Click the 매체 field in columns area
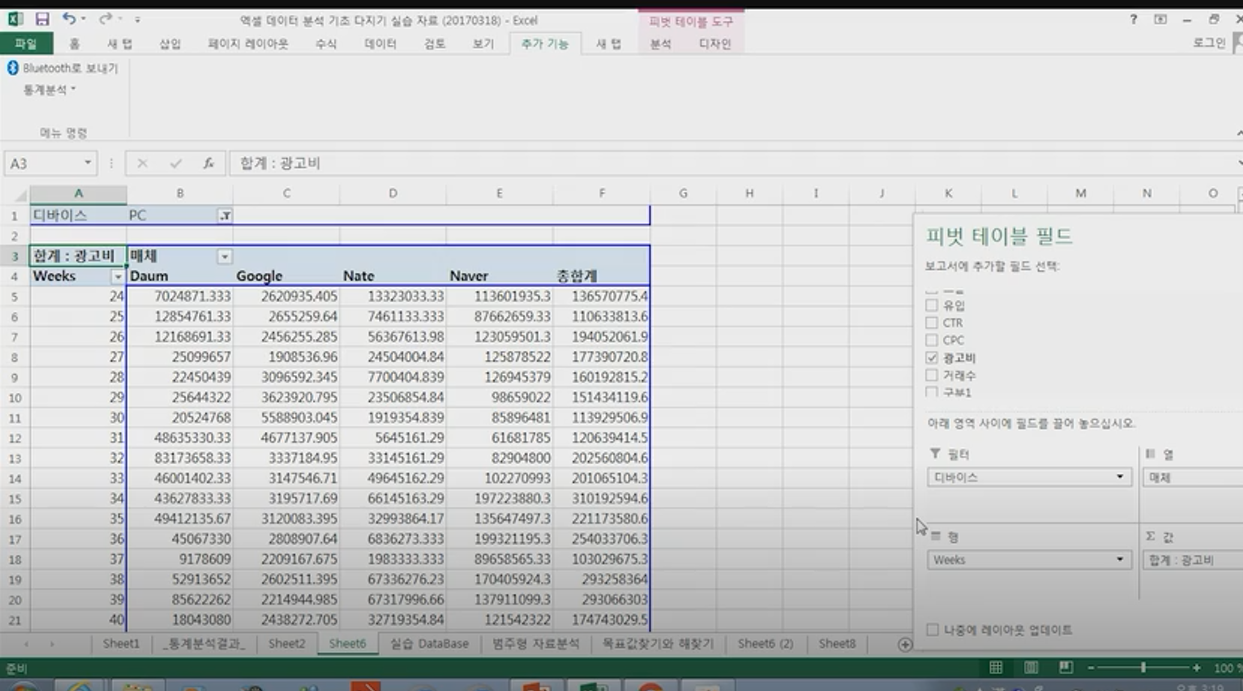Viewport: 1243px width, 691px height. click(1192, 477)
